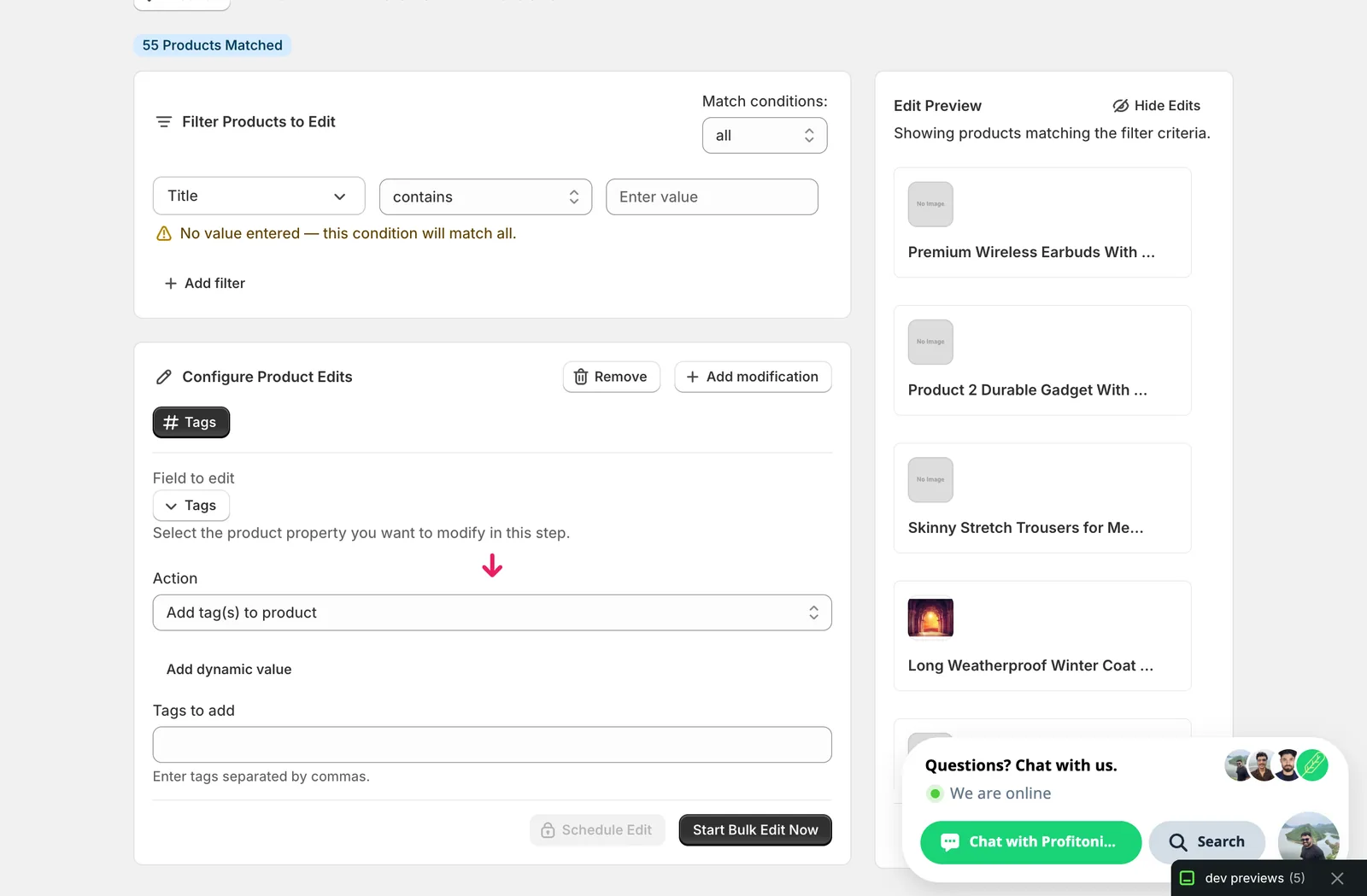Click Premium Wireless Earbuds no-image thumbnail
The image size is (1367, 896).
pyautogui.click(x=930, y=204)
